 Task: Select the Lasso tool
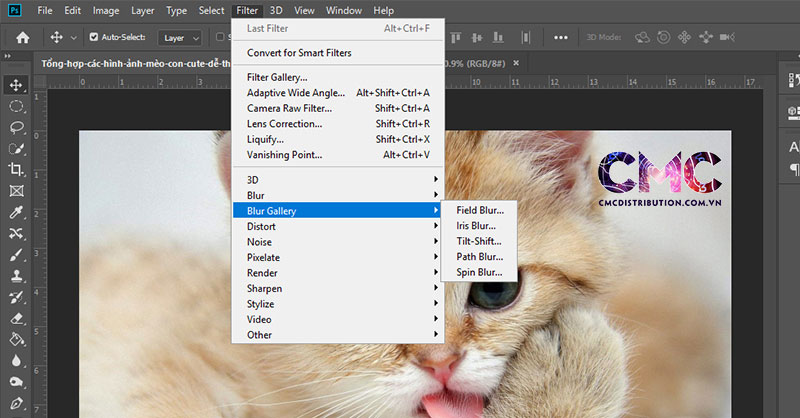coord(16,127)
